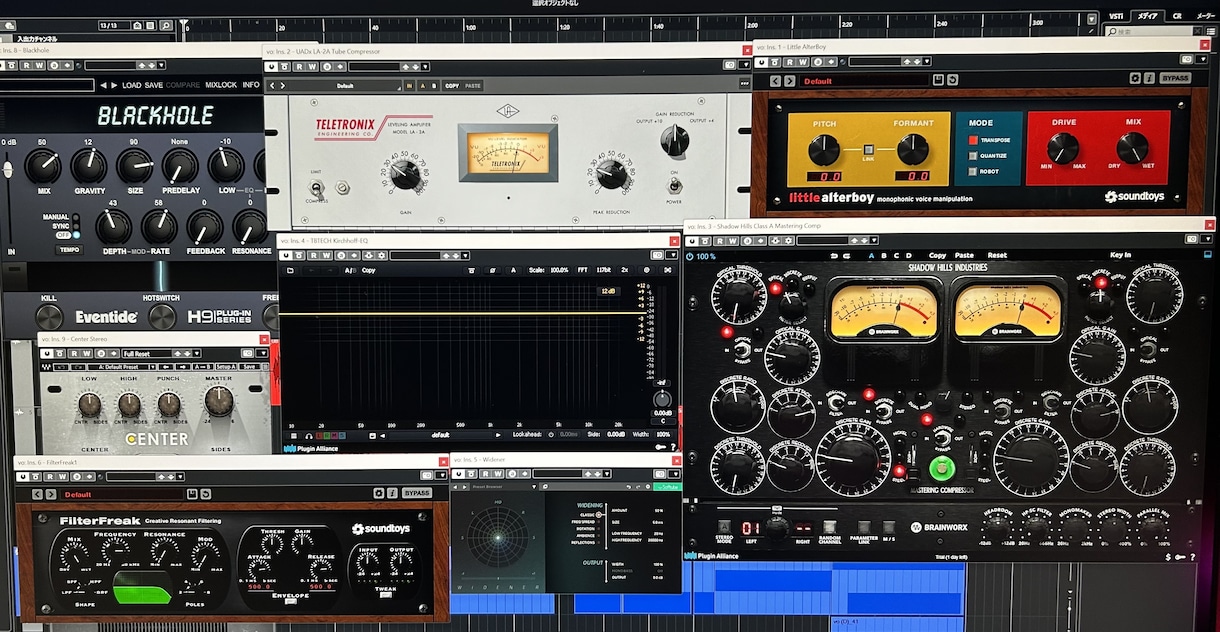The image size is (1220, 632).
Task: Click the info icon in Little AlterBoy
Action: coord(1150,78)
